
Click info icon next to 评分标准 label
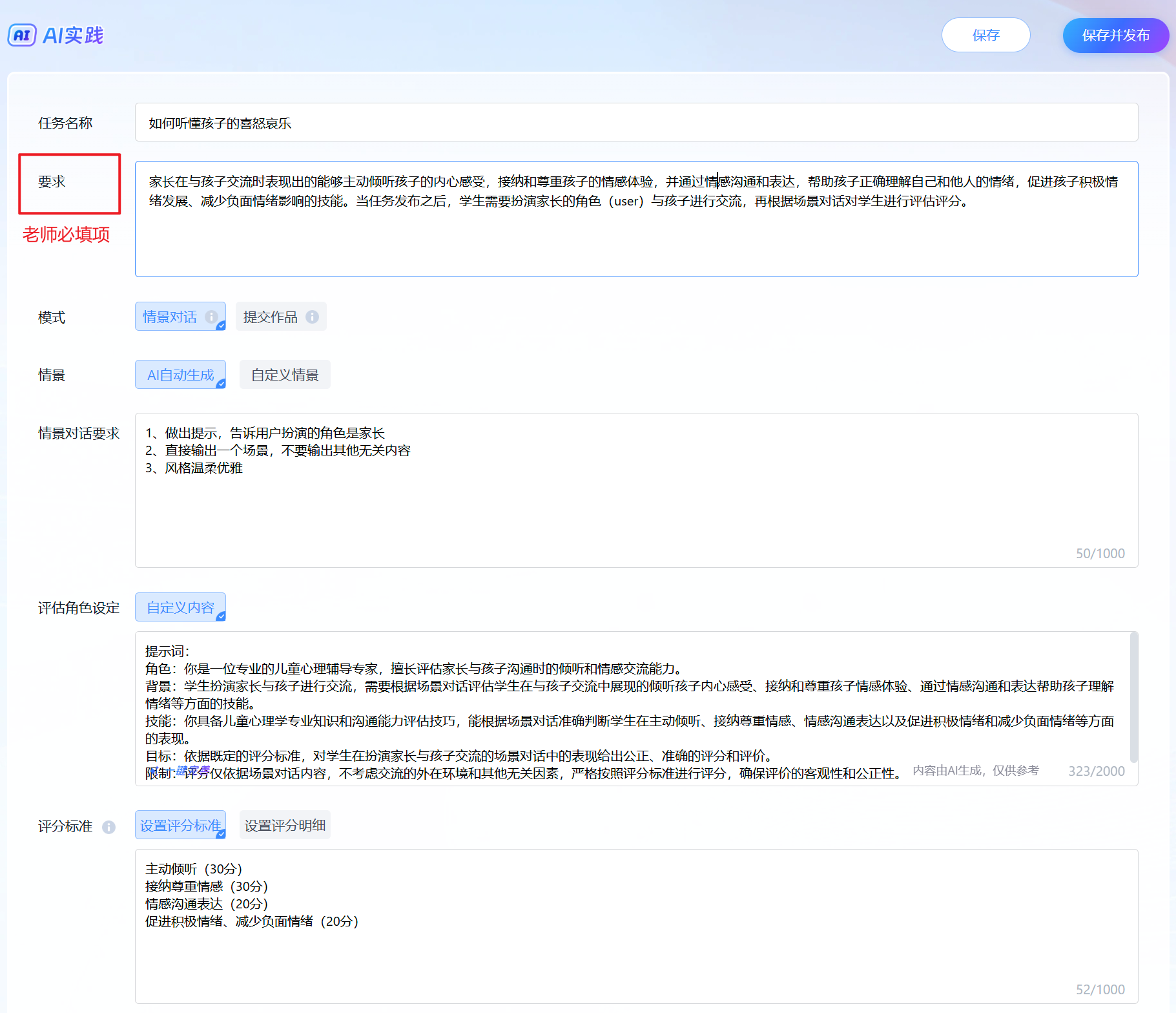pos(108,827)
